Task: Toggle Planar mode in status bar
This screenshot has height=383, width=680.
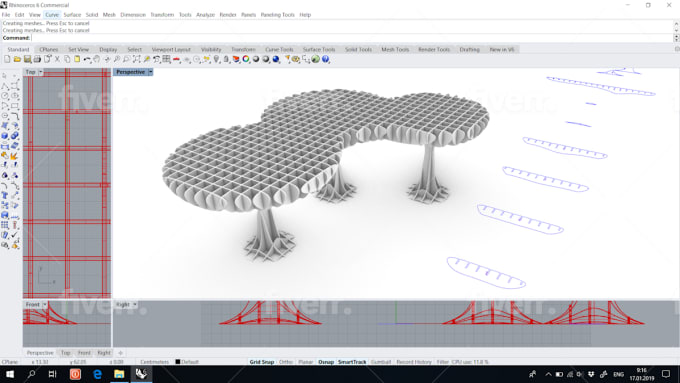Action: tap(306, 362)
